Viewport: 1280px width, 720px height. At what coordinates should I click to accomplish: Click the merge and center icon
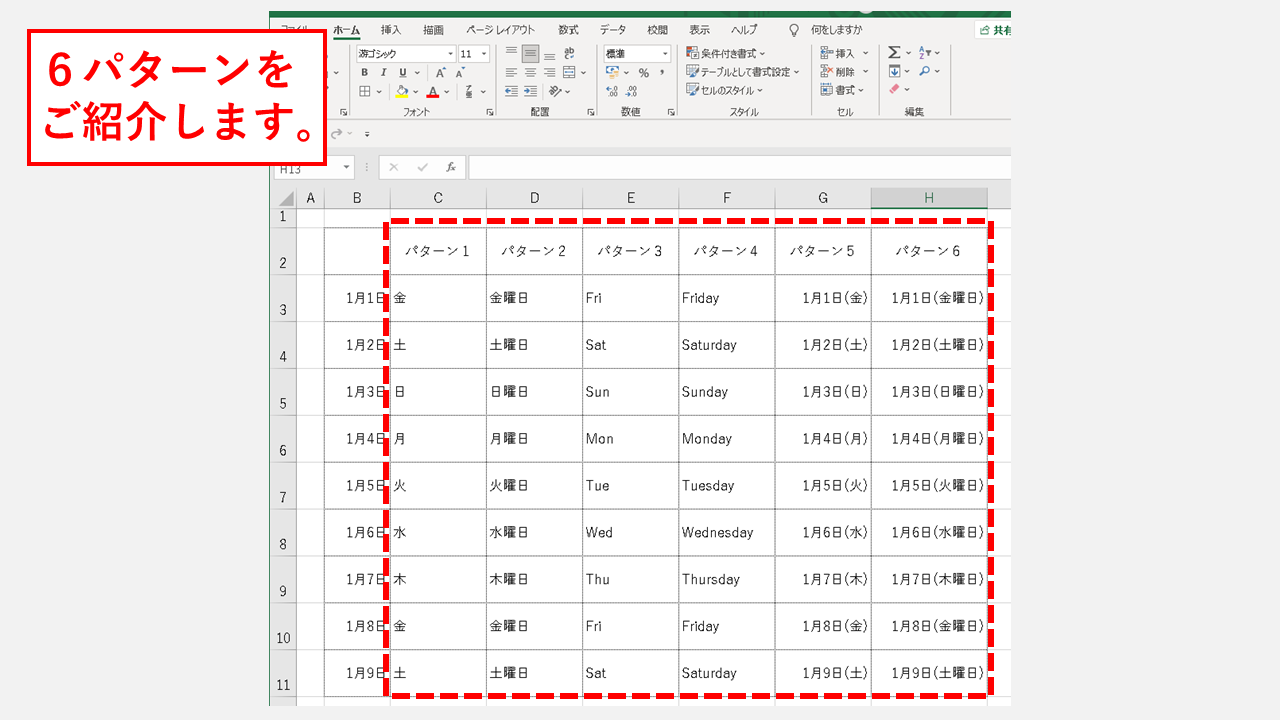coord(569,72)
